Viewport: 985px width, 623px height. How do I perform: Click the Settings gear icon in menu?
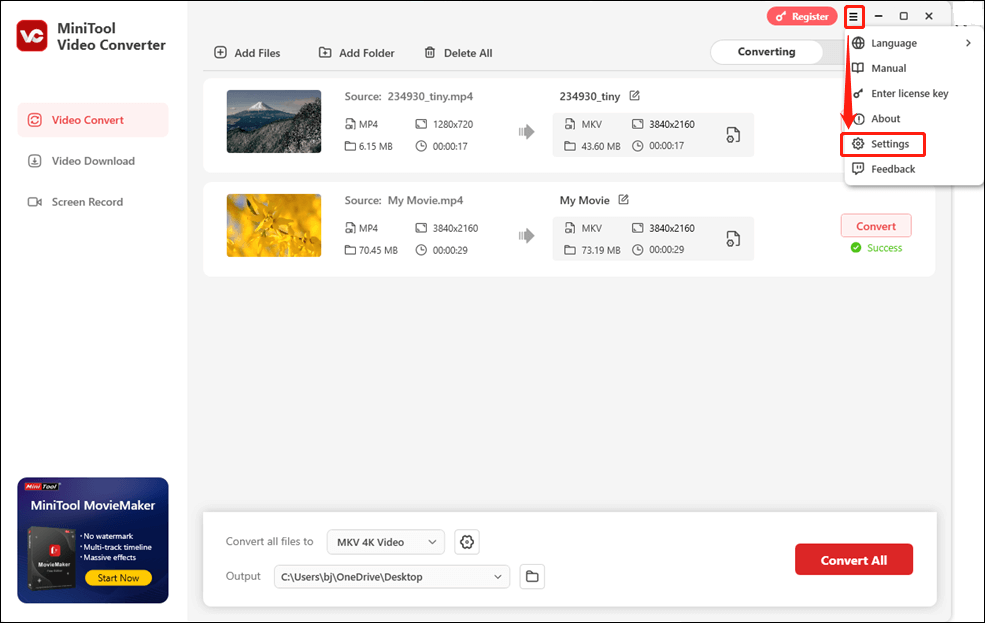pos(858,144)
